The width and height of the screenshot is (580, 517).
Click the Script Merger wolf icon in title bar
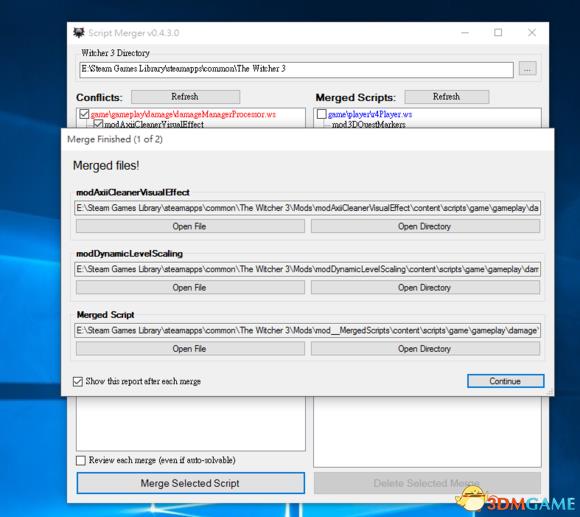(x=78, y=33)
